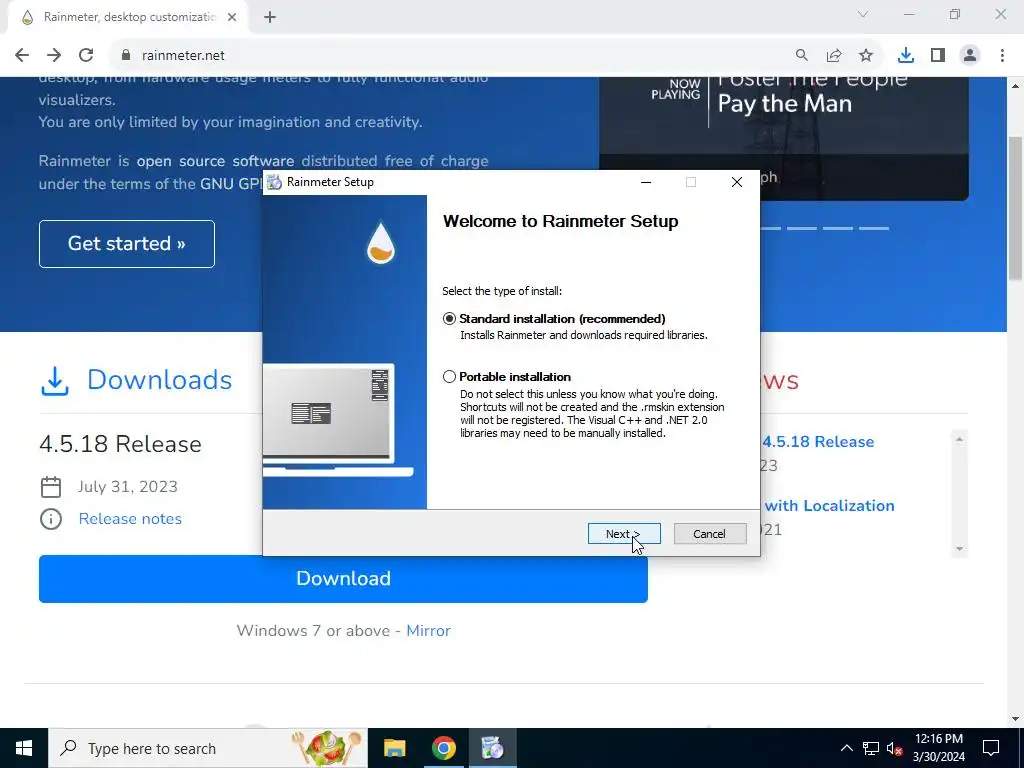This screenshot has width=1024, height=768.
Task: Open the taskbar clock and date
Action: click(938, 748)
